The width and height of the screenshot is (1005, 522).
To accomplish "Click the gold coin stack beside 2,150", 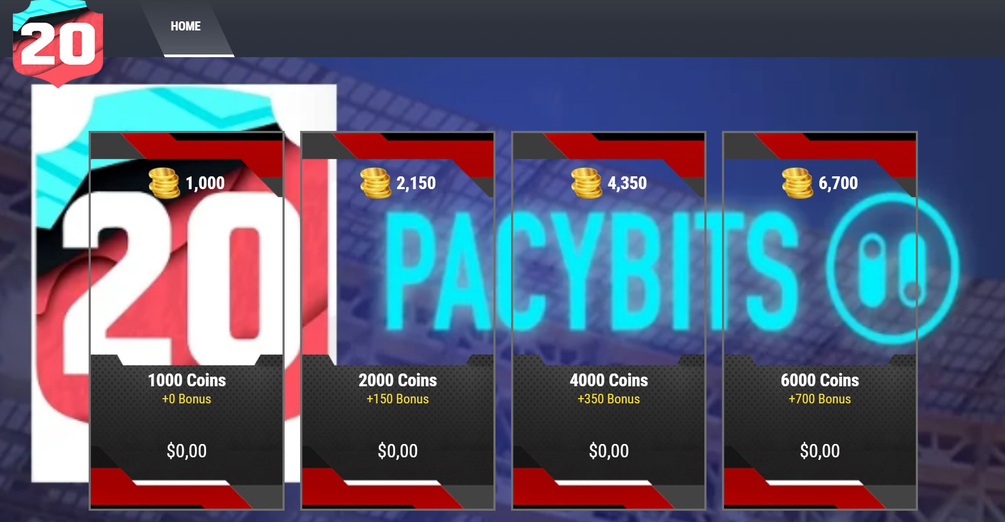I will point(375,183).
